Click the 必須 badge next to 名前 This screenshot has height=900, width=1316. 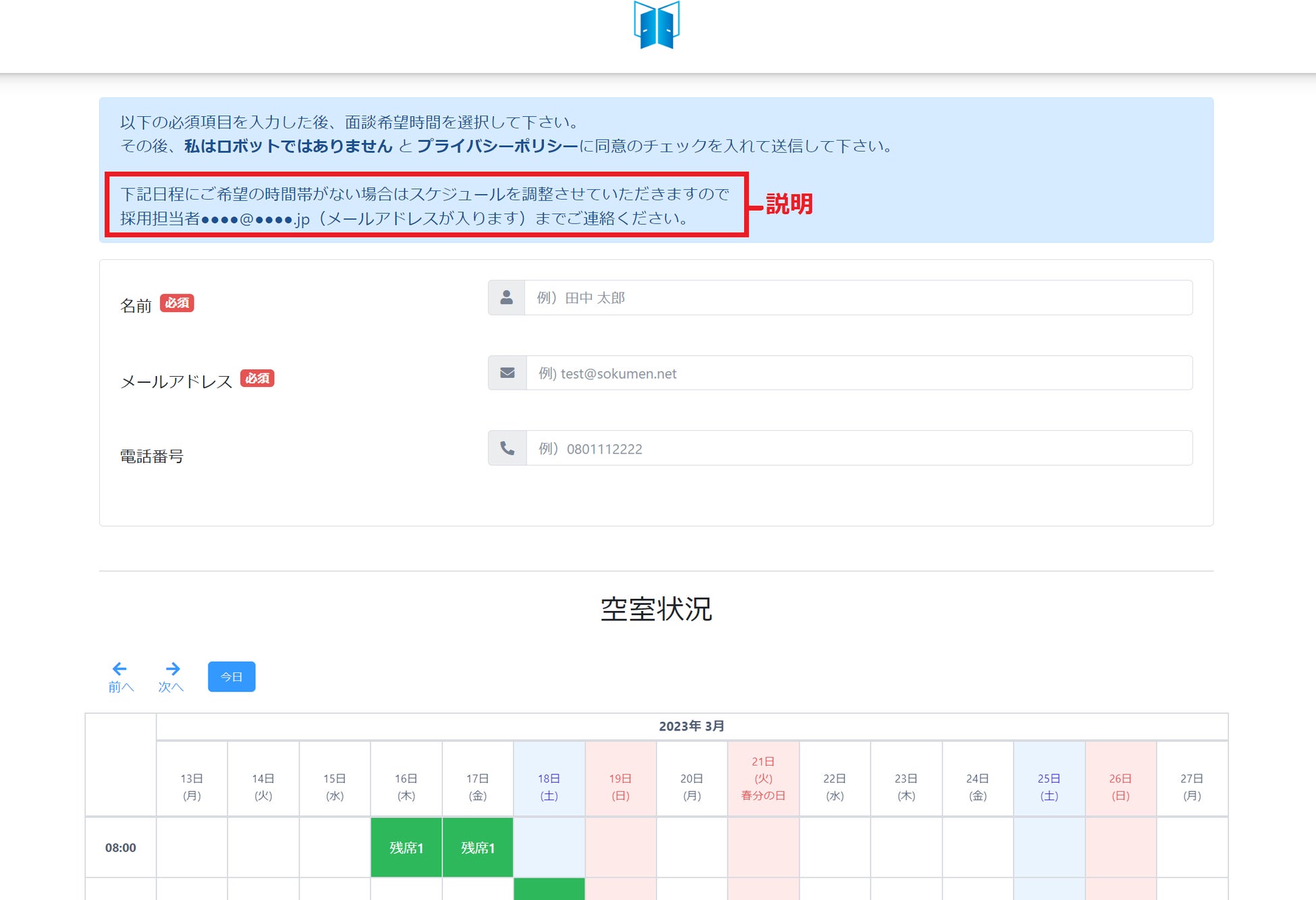pyautogui.click(x=177, y=303)
